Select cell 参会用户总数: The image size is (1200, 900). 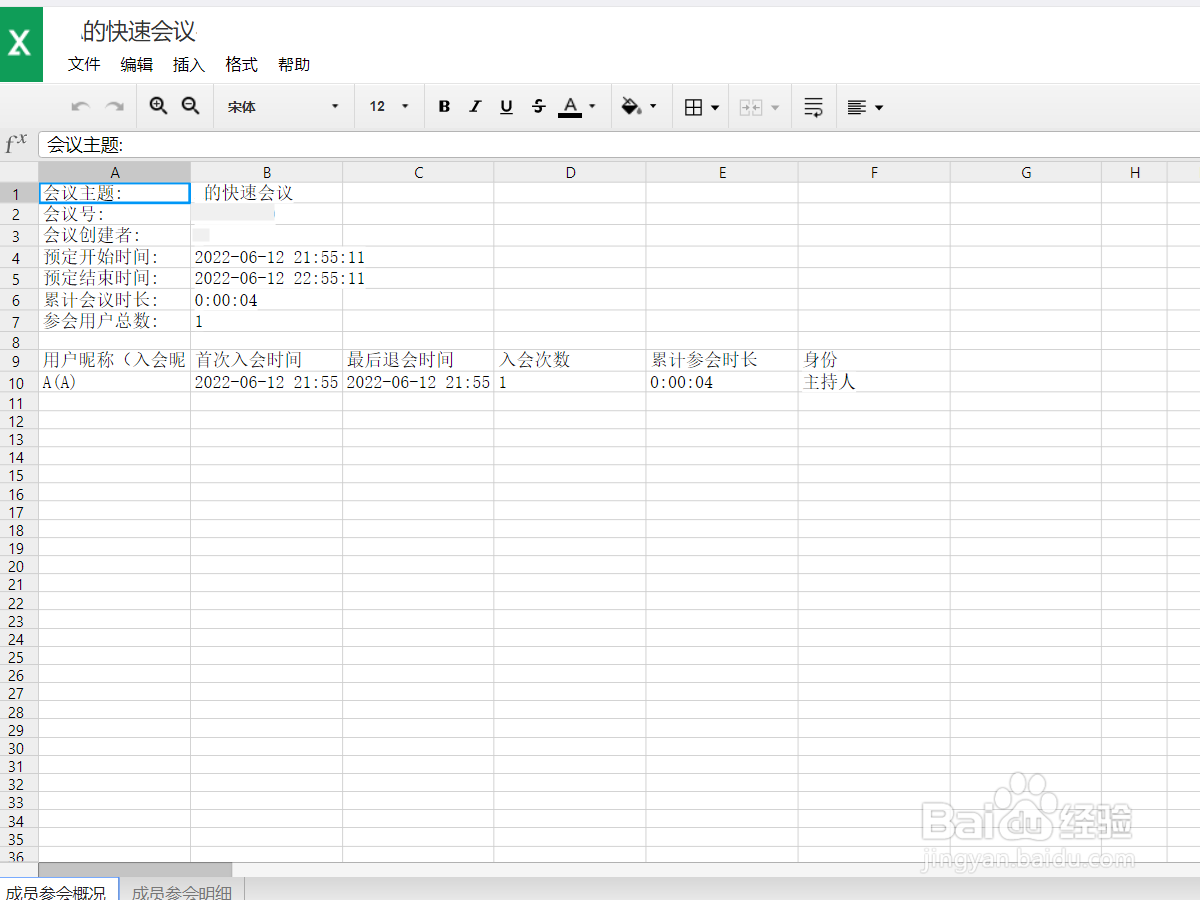coord(114,321)
